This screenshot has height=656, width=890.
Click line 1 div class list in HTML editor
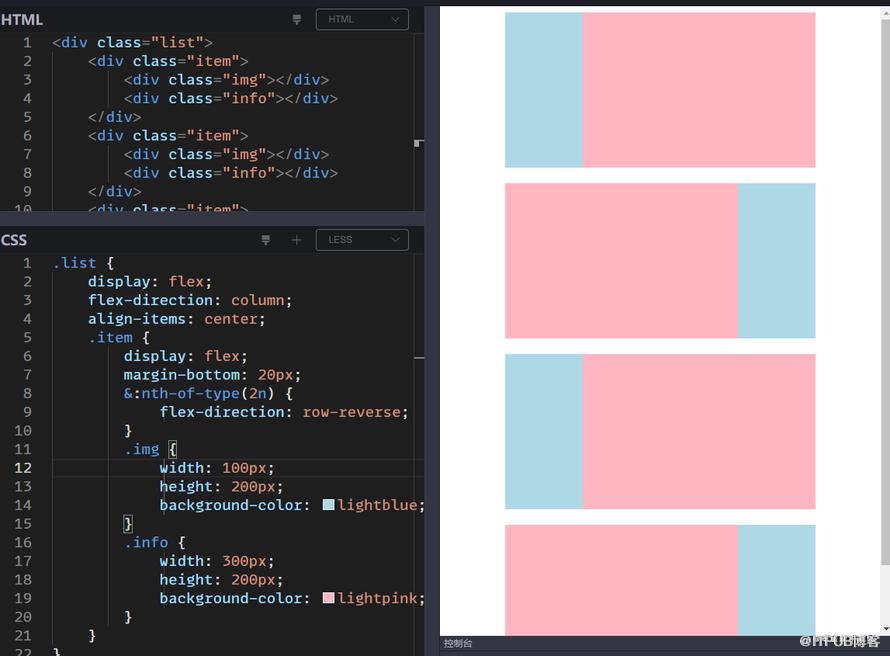[132, 43]
